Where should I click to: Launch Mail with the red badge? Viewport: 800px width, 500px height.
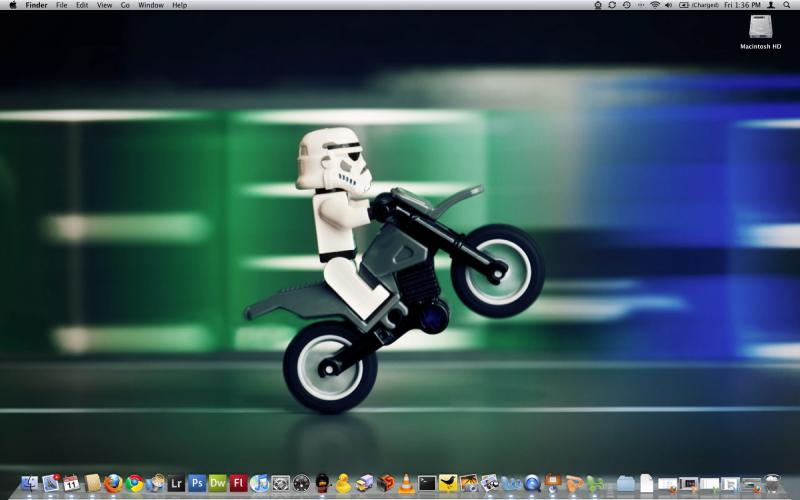[x=51, y=482]
